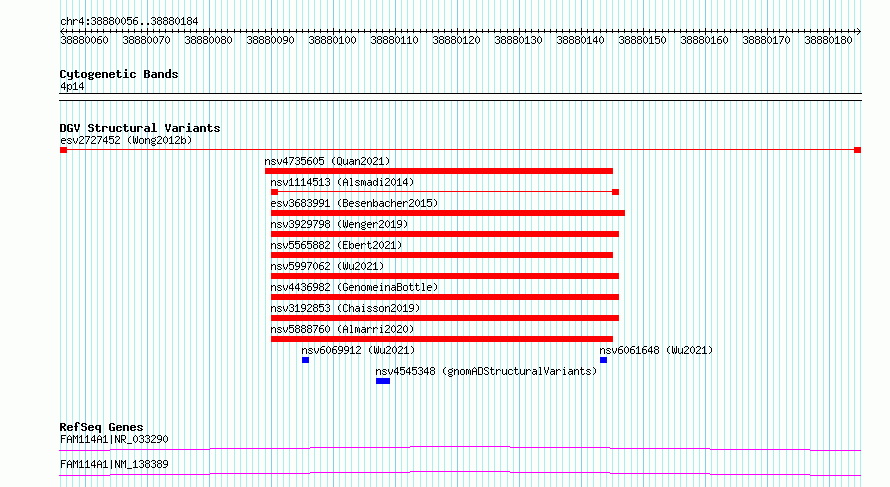The image size is (890, 487).
Task: Open variant nsv5565882 (Ebert2021) label
Action: pos(336,245)
